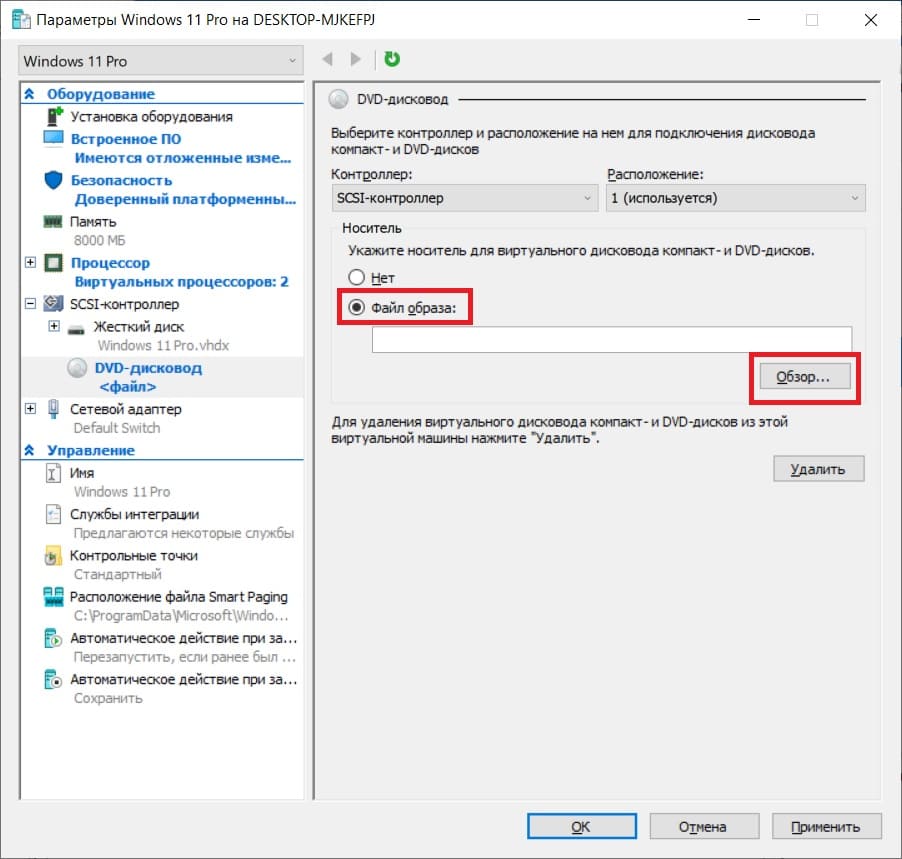The height and width of the screenshot is (859, 902).
Task: Click the image file path input field
Action: point(611,339)
